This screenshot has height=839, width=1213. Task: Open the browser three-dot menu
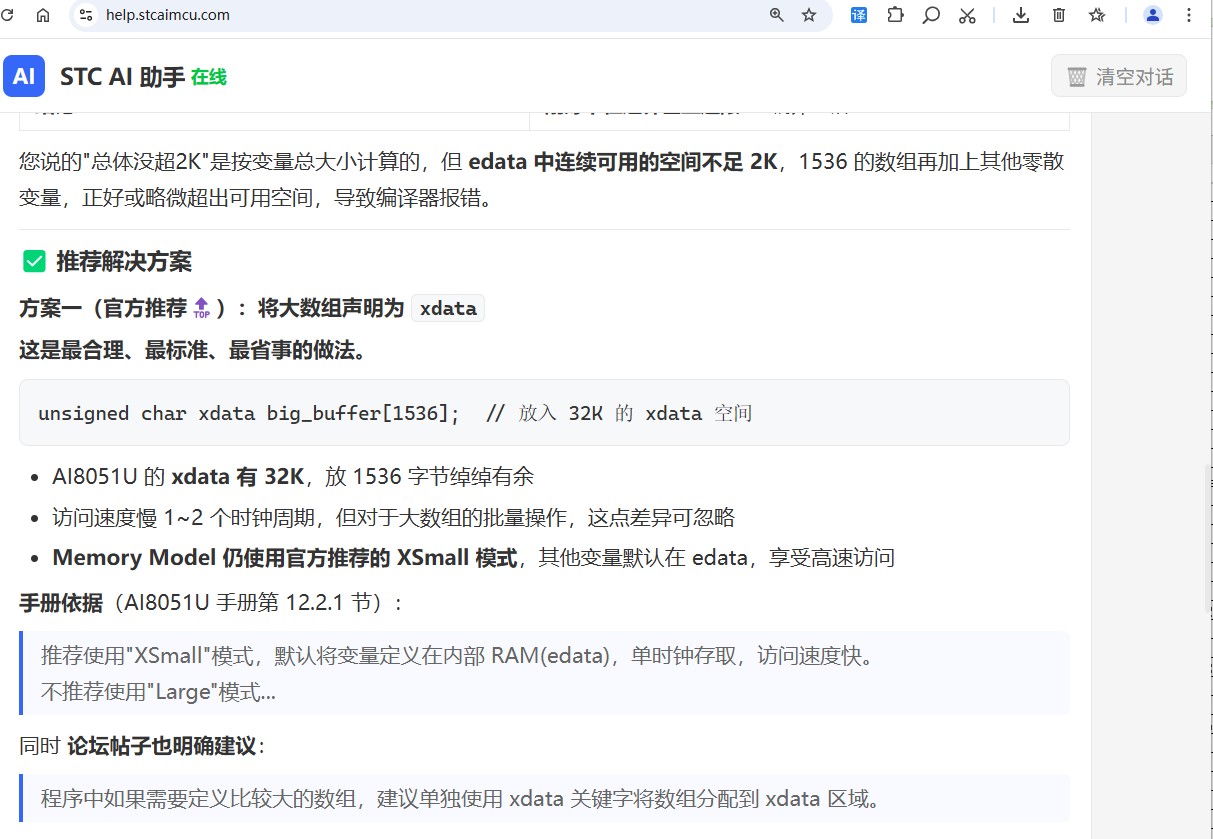(1189, 15)
